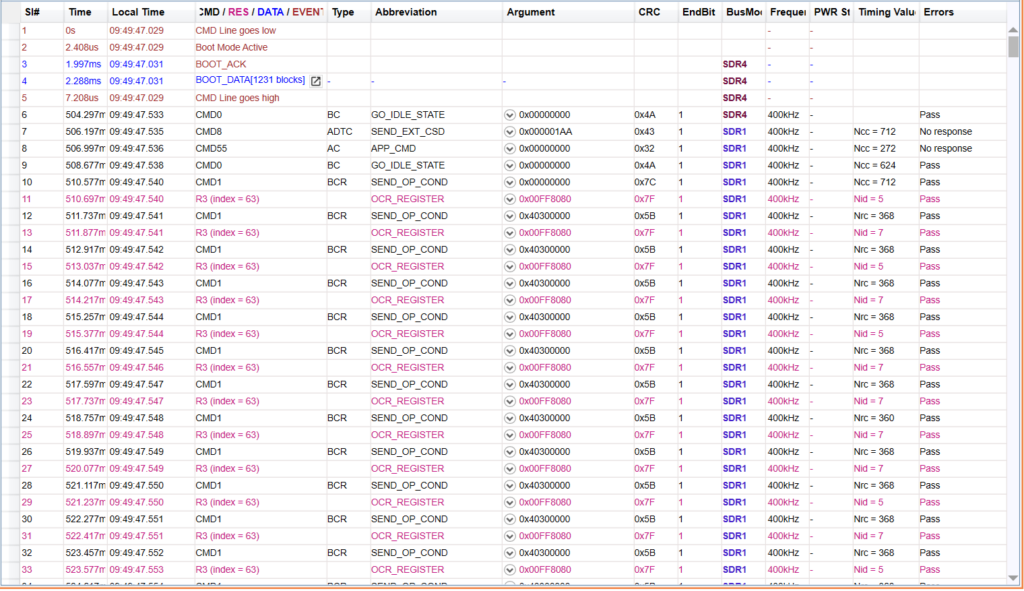Click the scrollbar up arrow

point(1013,30)
